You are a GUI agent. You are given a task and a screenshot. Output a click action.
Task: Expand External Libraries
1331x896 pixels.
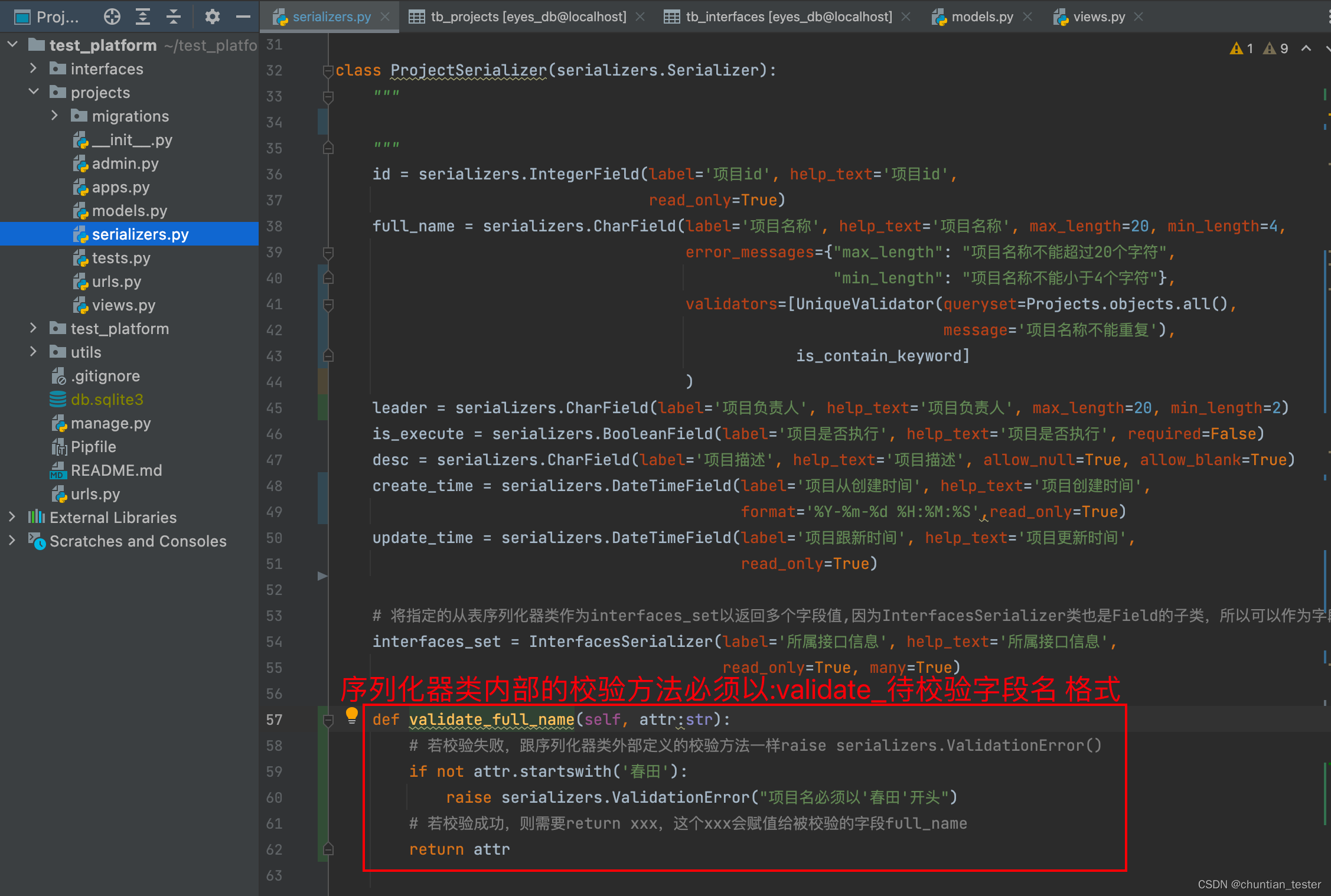(12, 517)
